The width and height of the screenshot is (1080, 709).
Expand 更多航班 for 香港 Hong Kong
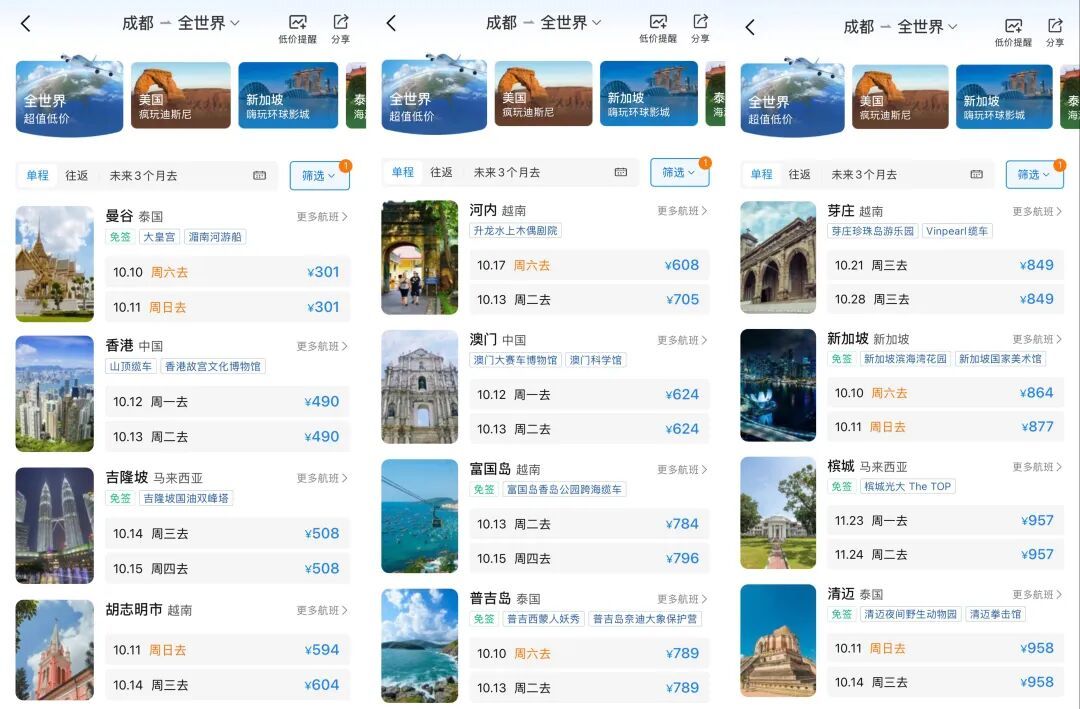322,346
